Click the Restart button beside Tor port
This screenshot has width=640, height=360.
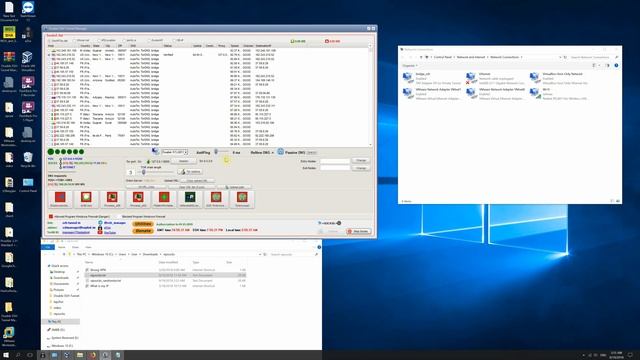click(184, 161)
